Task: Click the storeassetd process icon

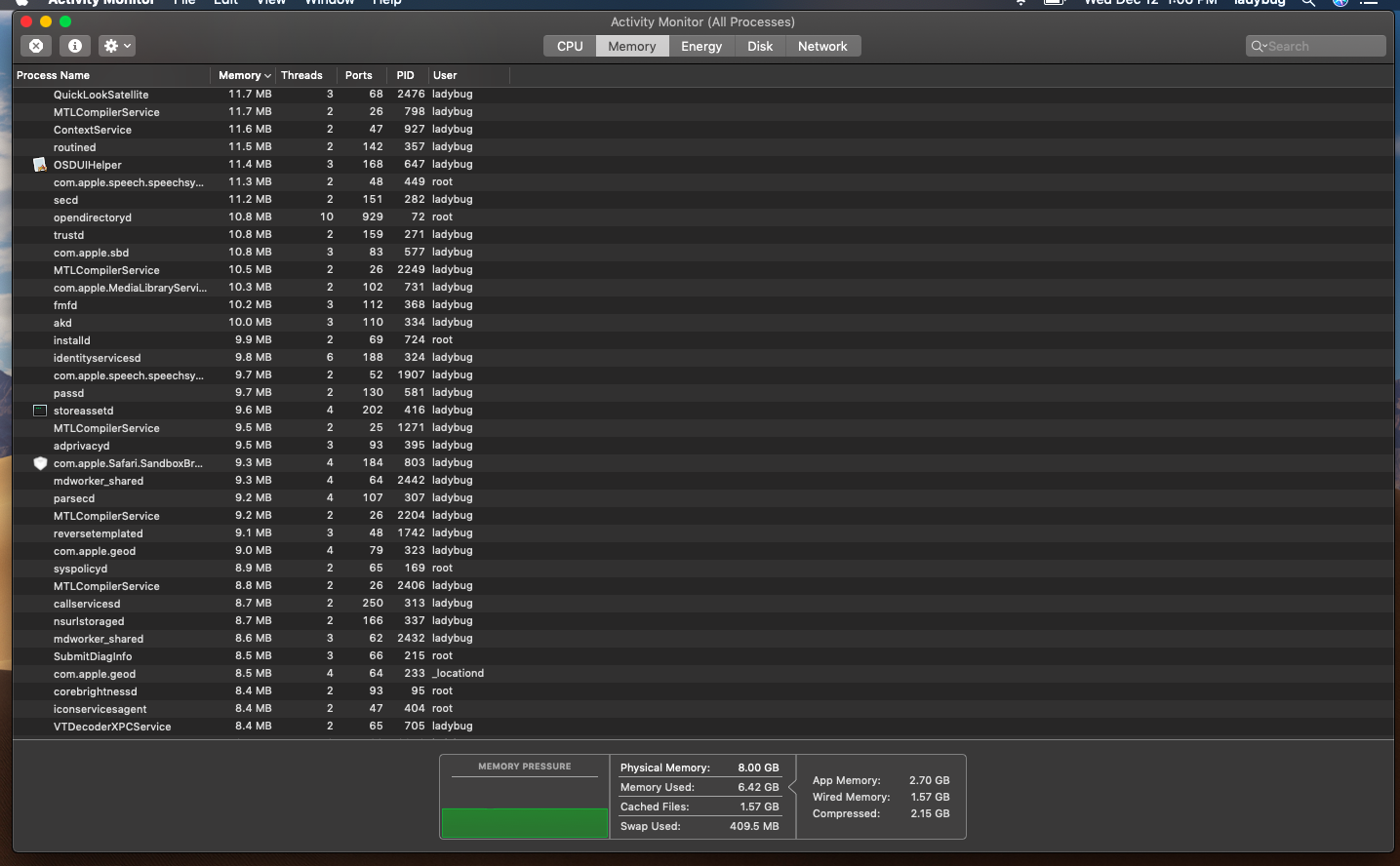Action: [x=40, y=411]
